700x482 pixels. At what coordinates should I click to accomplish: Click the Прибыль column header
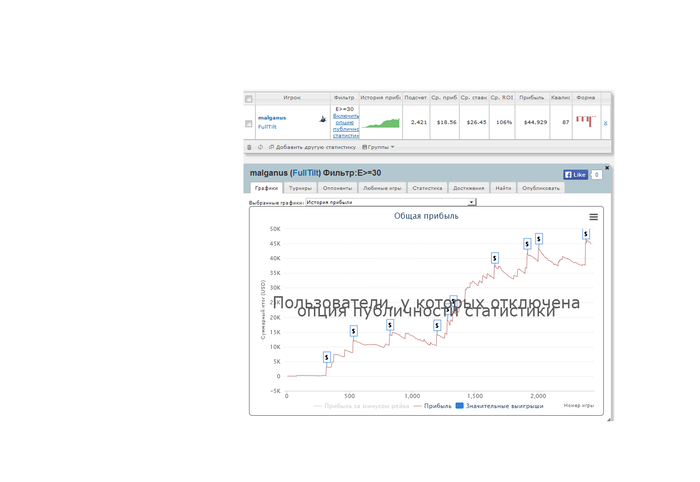(x=532, y=98)
